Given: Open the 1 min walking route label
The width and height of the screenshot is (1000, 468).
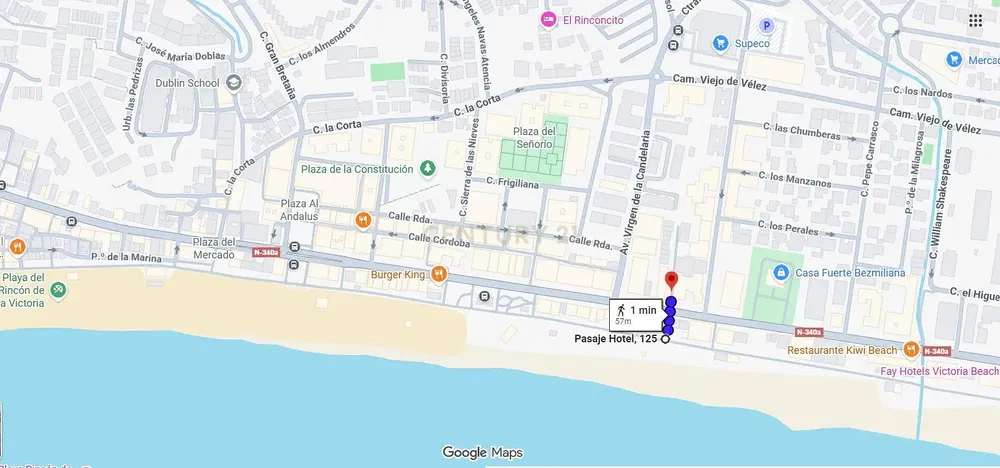Looking at the screenshot, I should [636, 315].
